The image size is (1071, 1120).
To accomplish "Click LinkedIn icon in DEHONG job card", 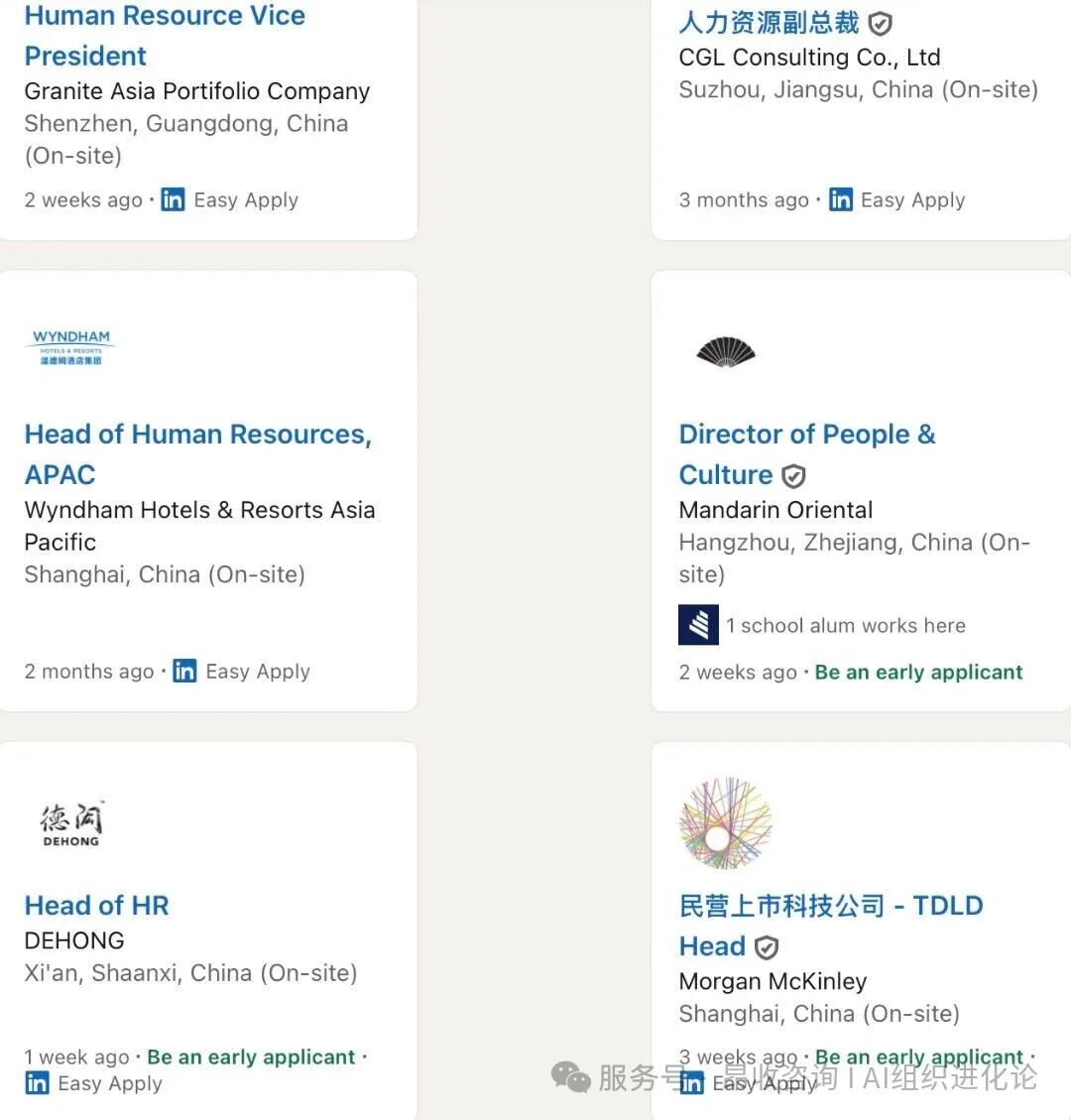I will [x=37, y=1083].
